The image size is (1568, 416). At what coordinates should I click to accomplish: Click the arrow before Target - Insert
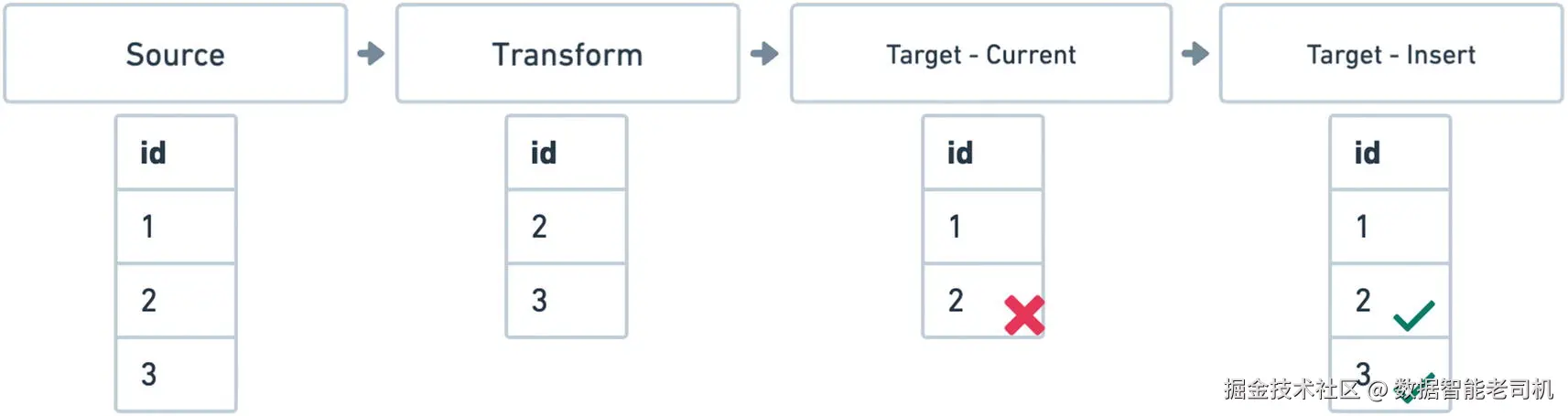click(1195, 54)
